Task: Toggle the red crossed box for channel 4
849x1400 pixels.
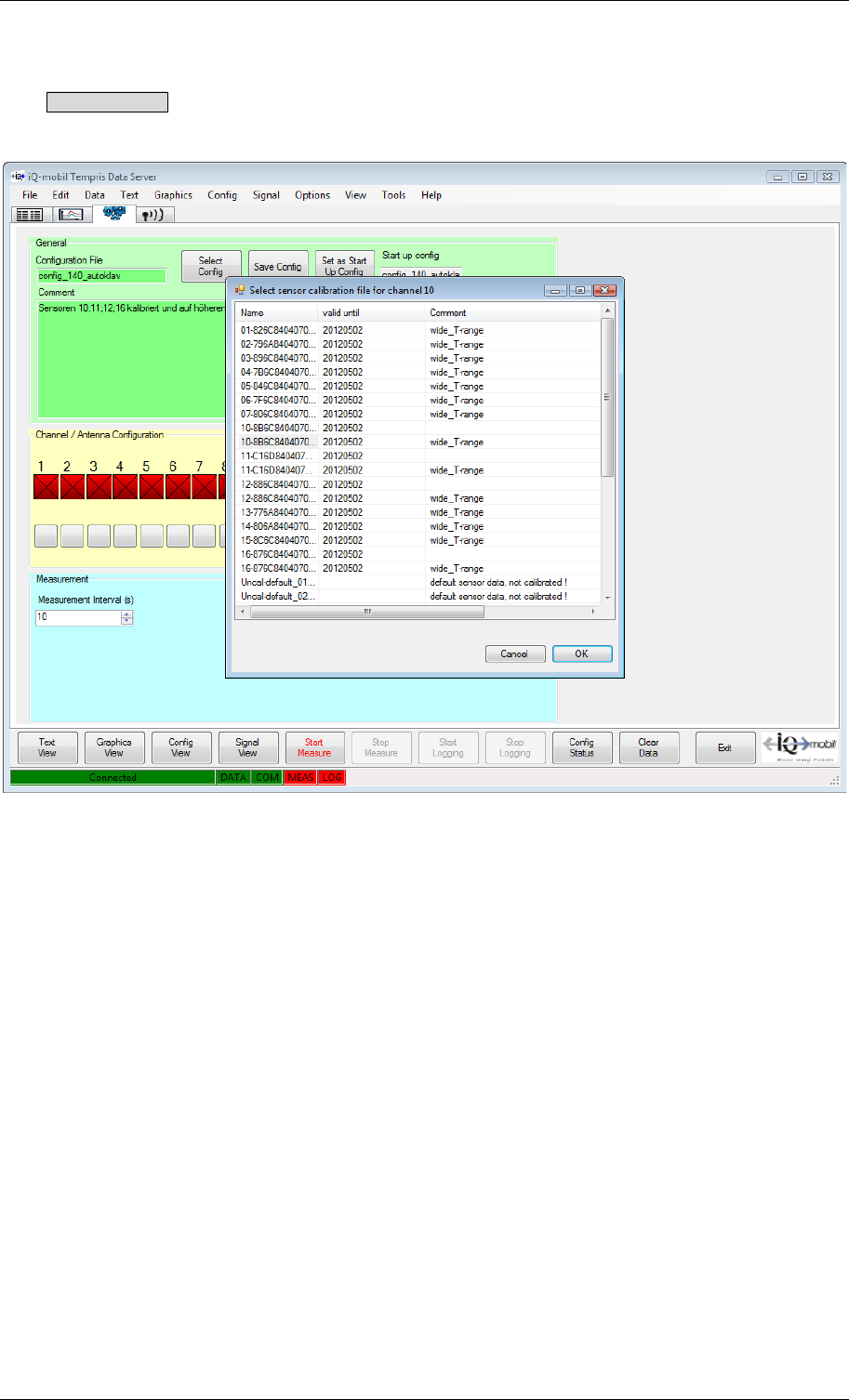Action: (x=125, y=487)
